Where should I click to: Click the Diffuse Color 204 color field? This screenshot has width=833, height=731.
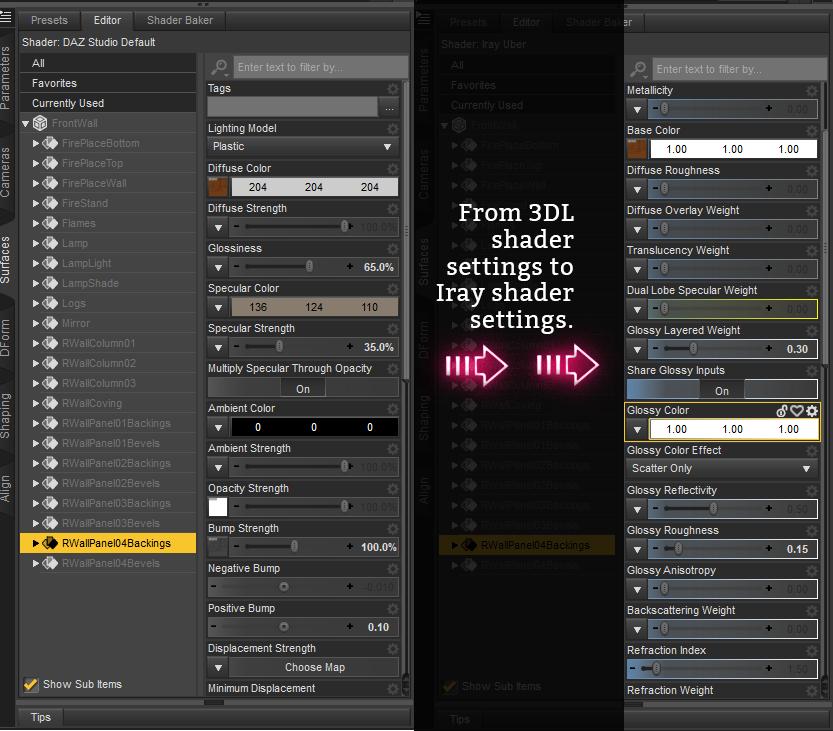click(314, 187)
